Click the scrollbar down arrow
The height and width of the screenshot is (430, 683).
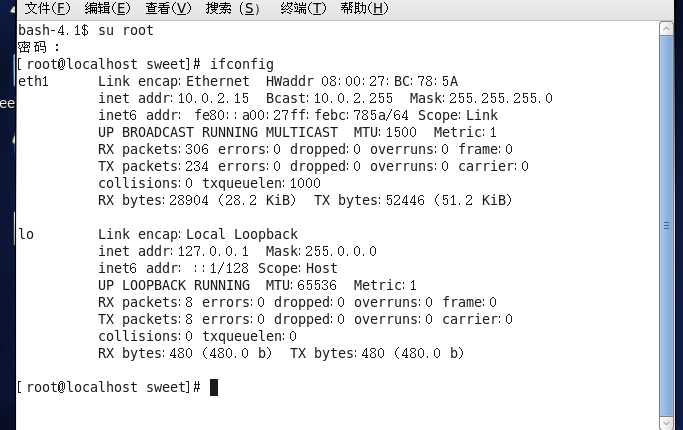[666, 421]
